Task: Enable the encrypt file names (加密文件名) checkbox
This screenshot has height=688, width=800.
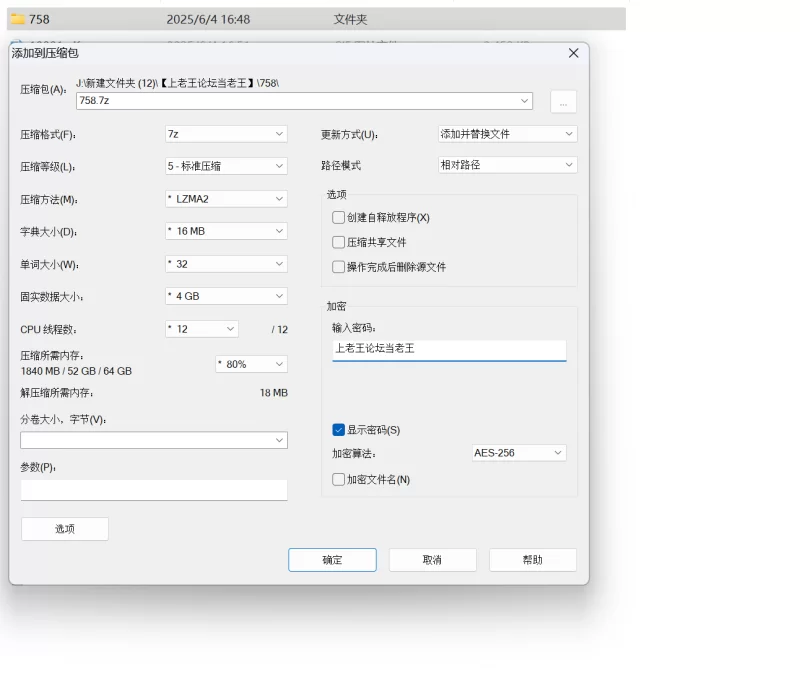Action: (x=339, y=480)
